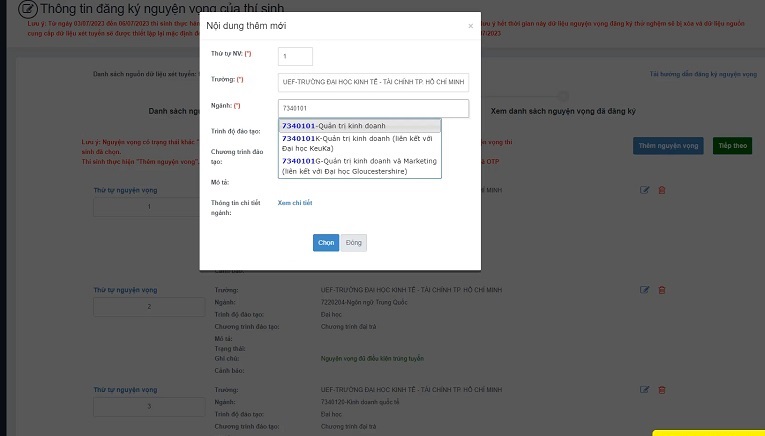Viewport: 765px width, 436px height.
Task: Delete the second nguyện vọng (Ngôn ngữ Trung Quốc)
Action: coord(661,290)
